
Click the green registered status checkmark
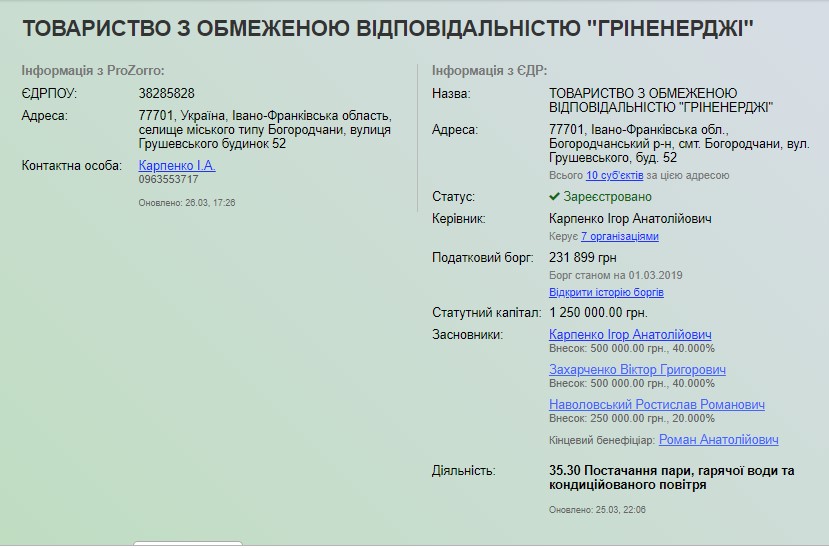click(554, 197)
